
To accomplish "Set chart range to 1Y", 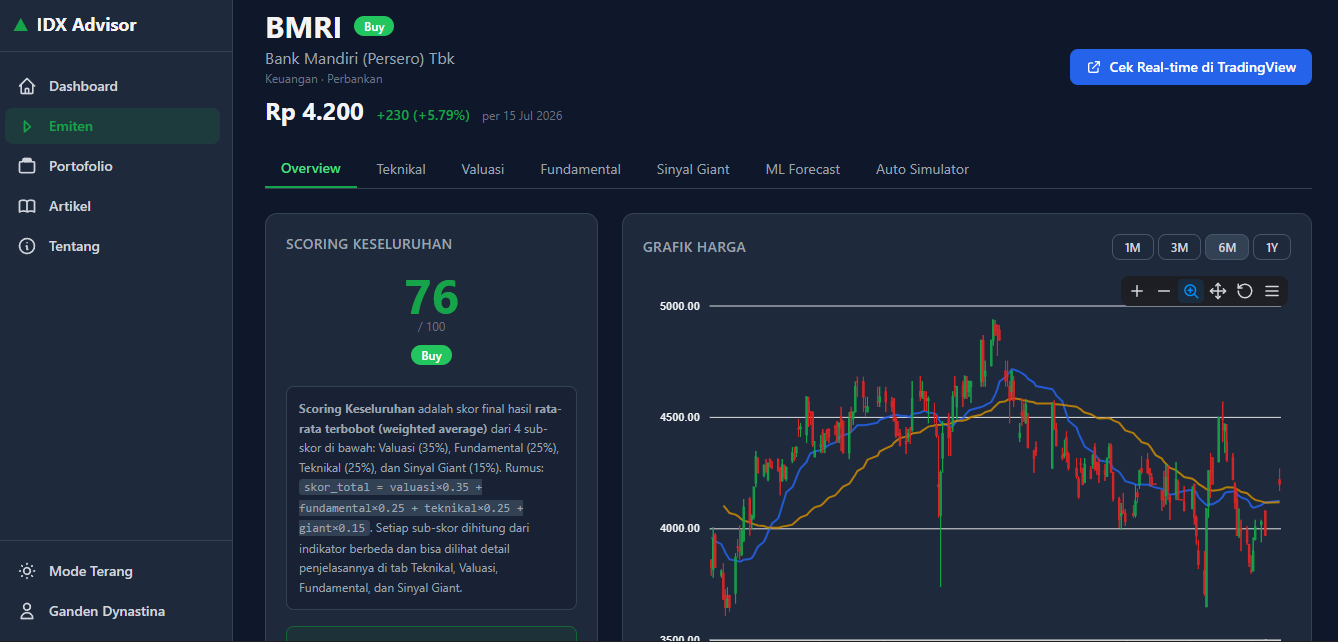I will 1272,247.
